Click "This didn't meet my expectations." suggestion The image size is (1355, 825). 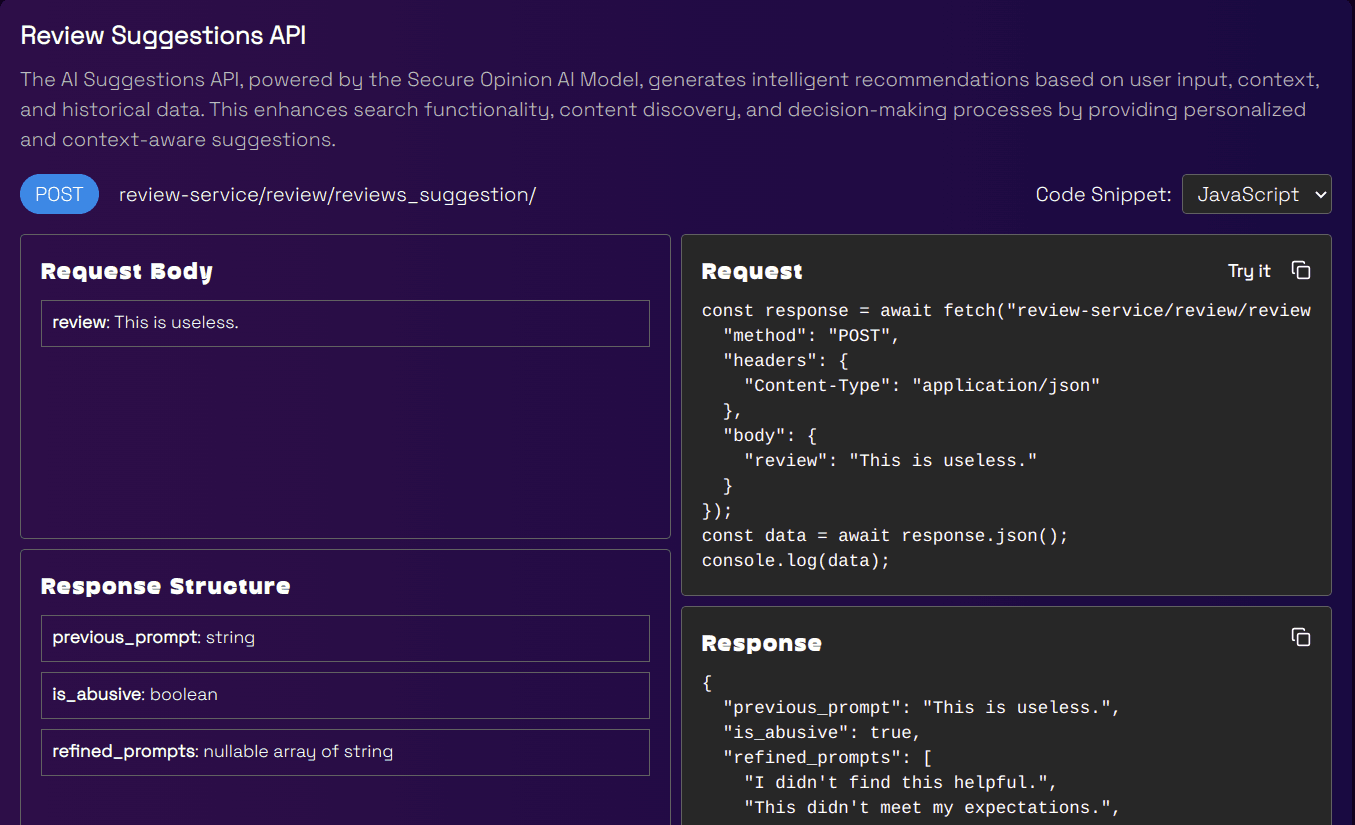click(932, 807)
